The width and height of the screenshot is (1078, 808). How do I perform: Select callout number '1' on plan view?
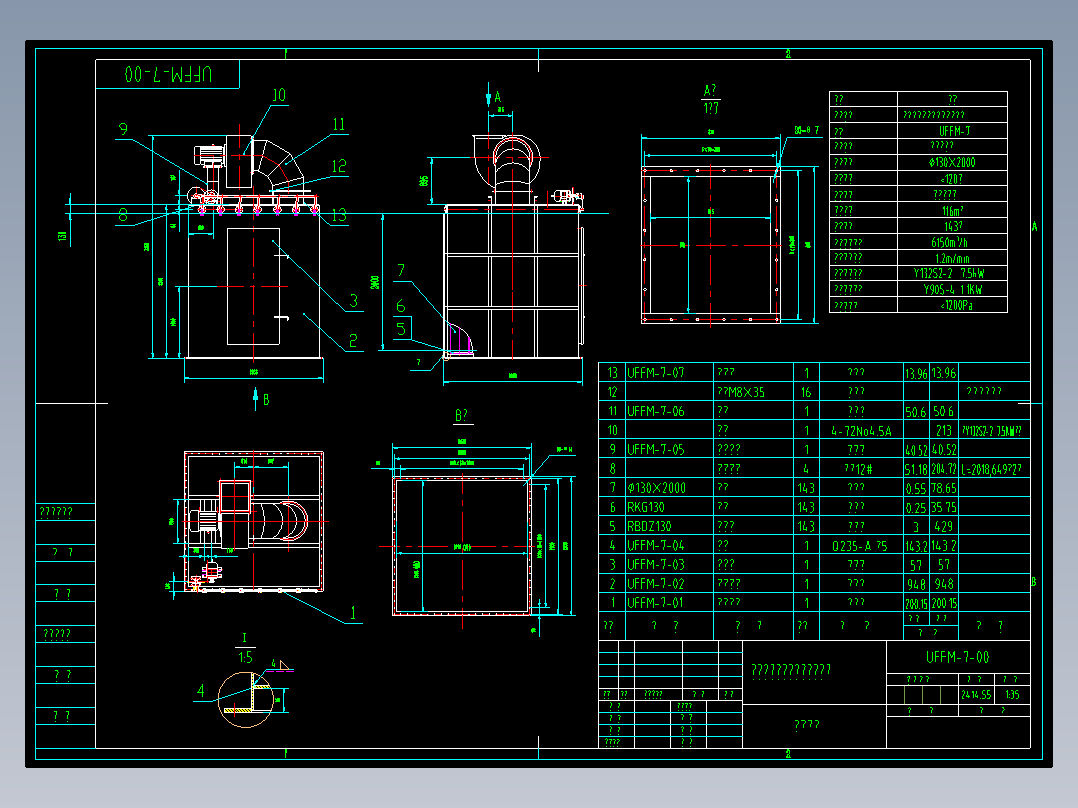point(353,613)
